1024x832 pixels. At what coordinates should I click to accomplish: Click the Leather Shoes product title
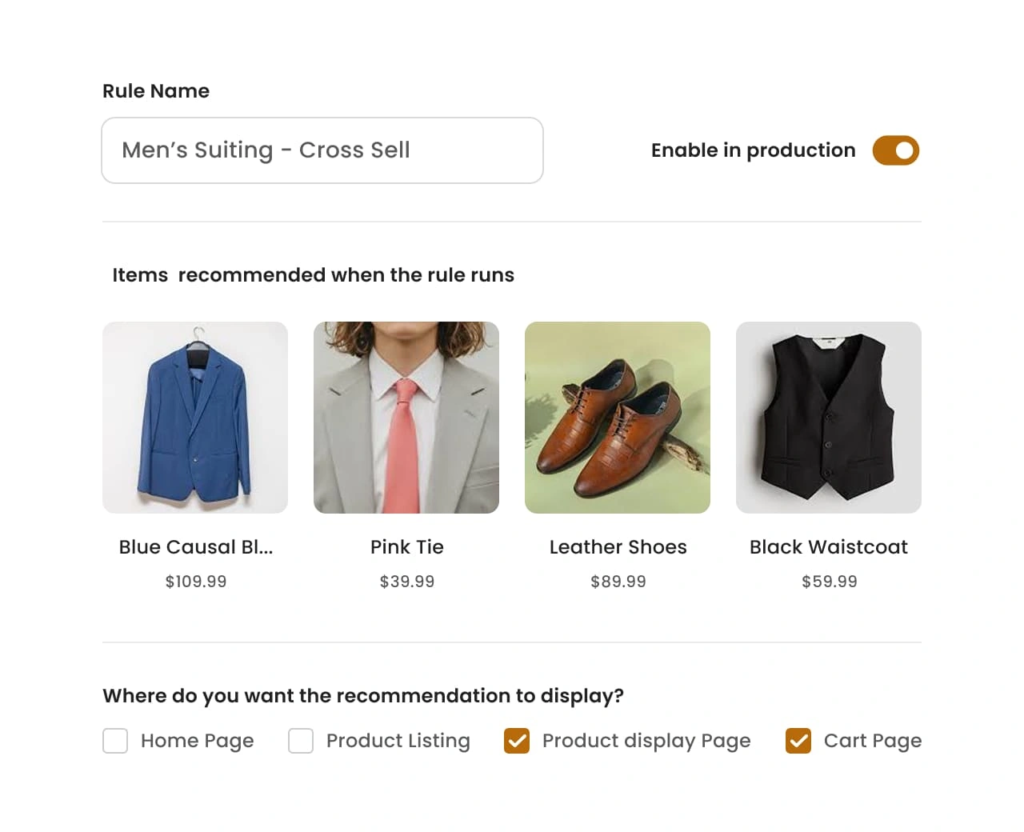tap(618, 547)
